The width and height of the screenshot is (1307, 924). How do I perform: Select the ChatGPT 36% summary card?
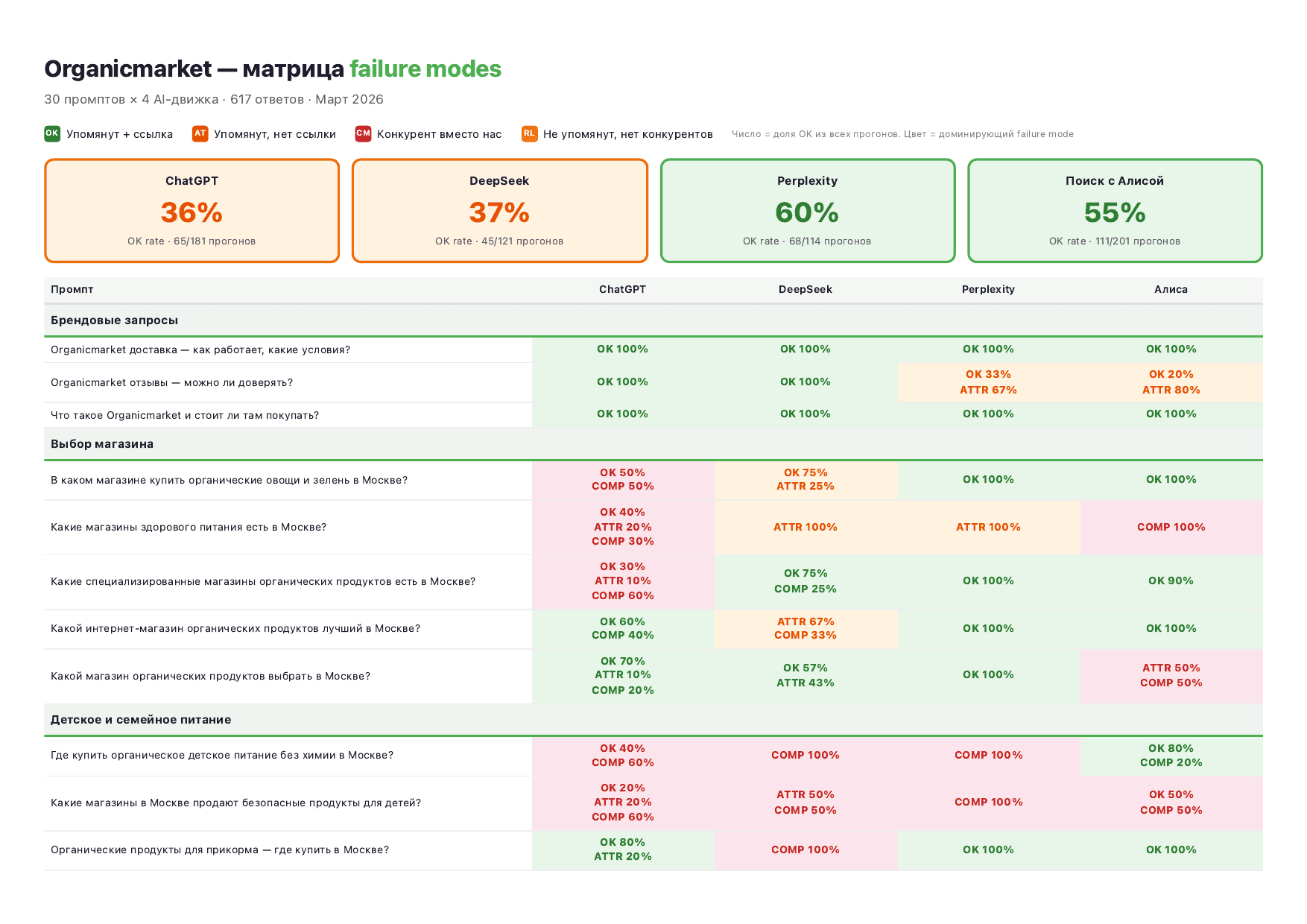[192, 211]
